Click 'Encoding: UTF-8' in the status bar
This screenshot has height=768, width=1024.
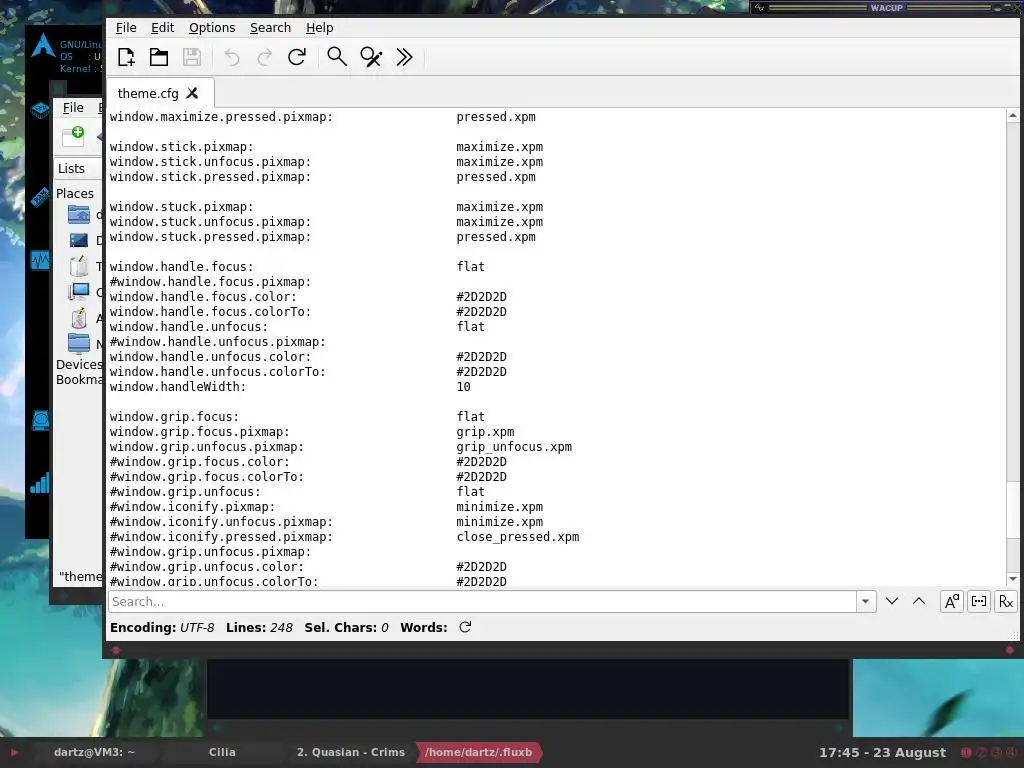click(x=162, y=628)
